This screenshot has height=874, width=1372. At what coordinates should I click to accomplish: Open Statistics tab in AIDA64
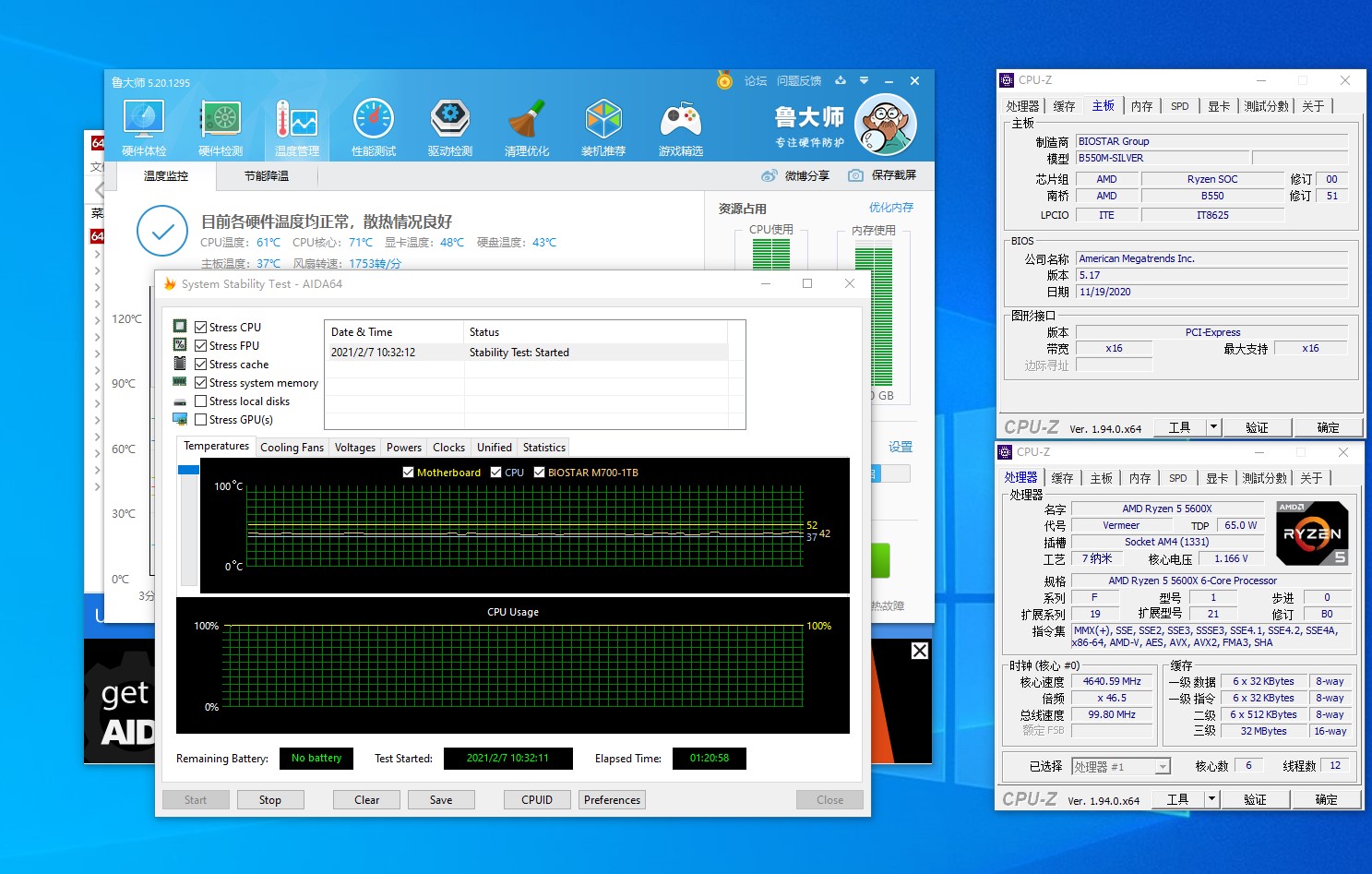click(x=544, y=447)
